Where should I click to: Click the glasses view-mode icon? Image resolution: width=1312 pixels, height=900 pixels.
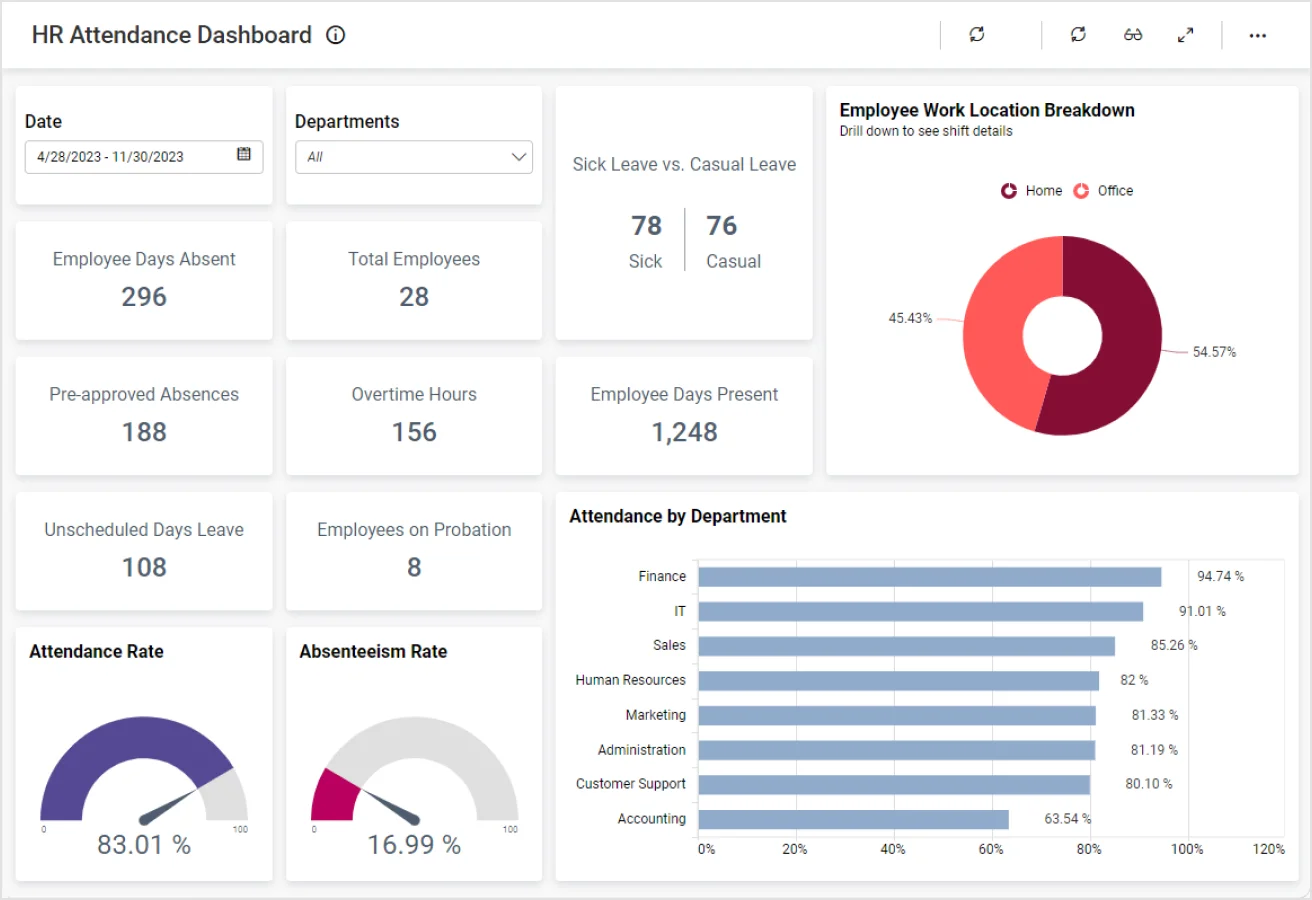(1133, 35)
